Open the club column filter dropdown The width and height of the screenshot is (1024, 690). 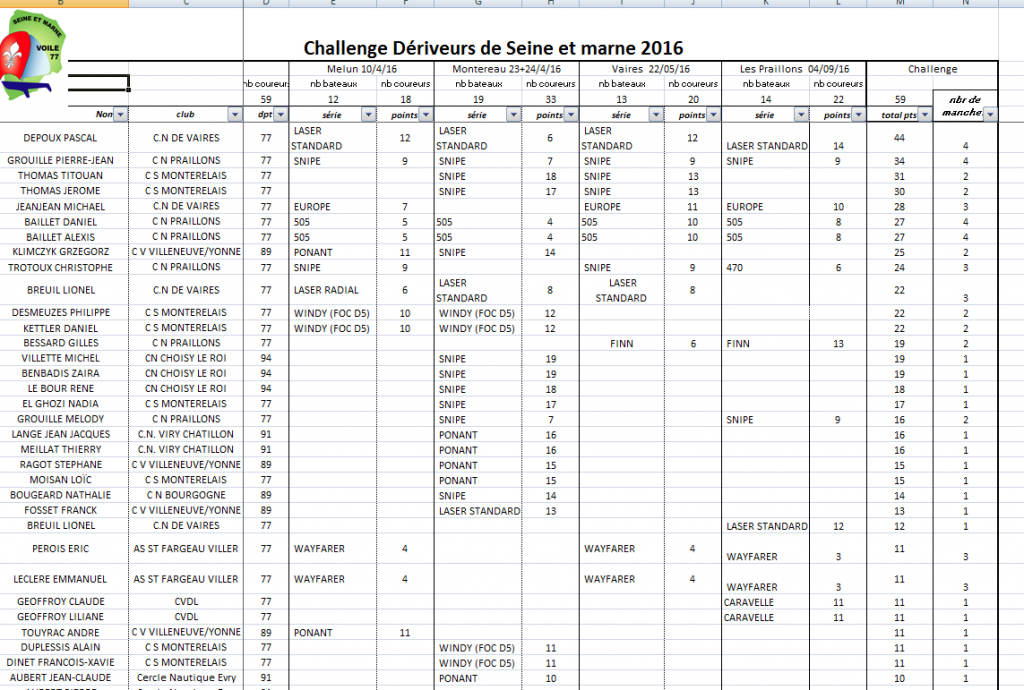(235, 114)
